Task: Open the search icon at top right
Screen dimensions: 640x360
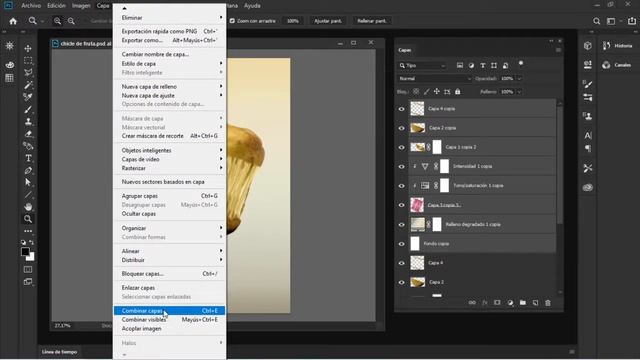Action: tap(596, 21)
